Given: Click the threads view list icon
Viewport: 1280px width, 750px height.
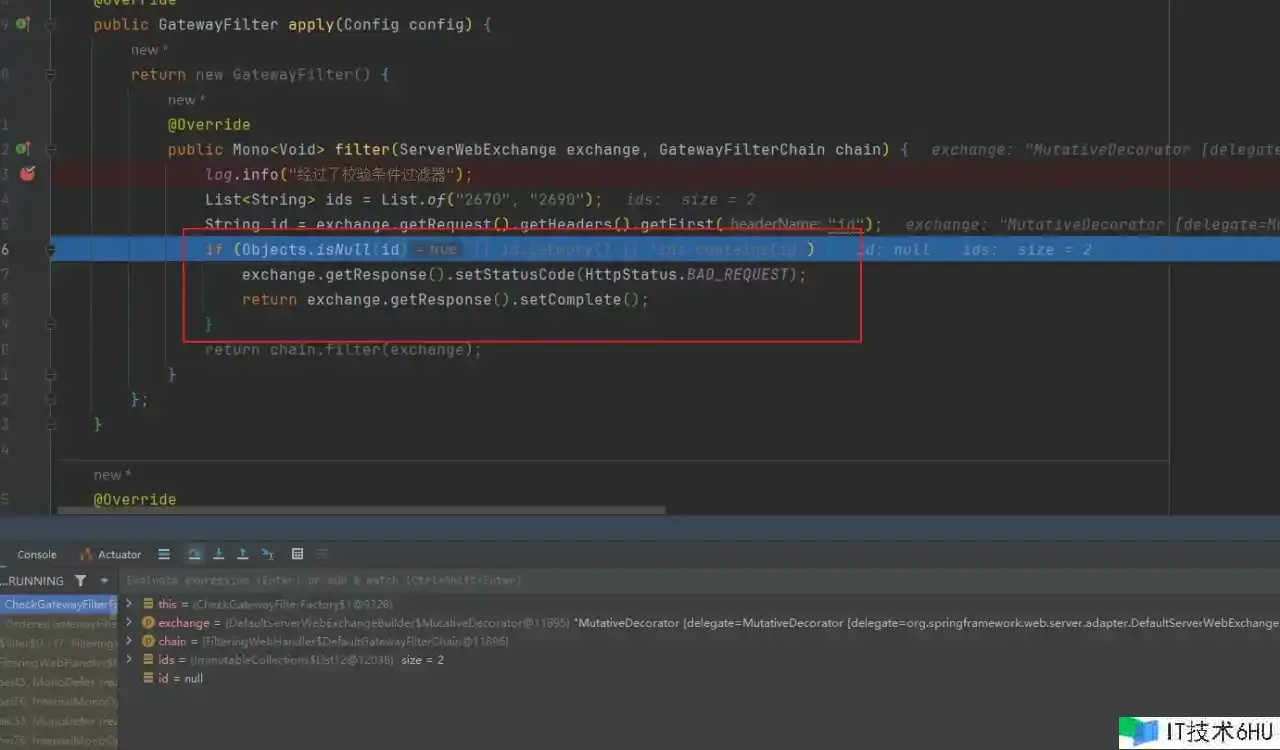Looking at the screenshot, I should 164,554.
